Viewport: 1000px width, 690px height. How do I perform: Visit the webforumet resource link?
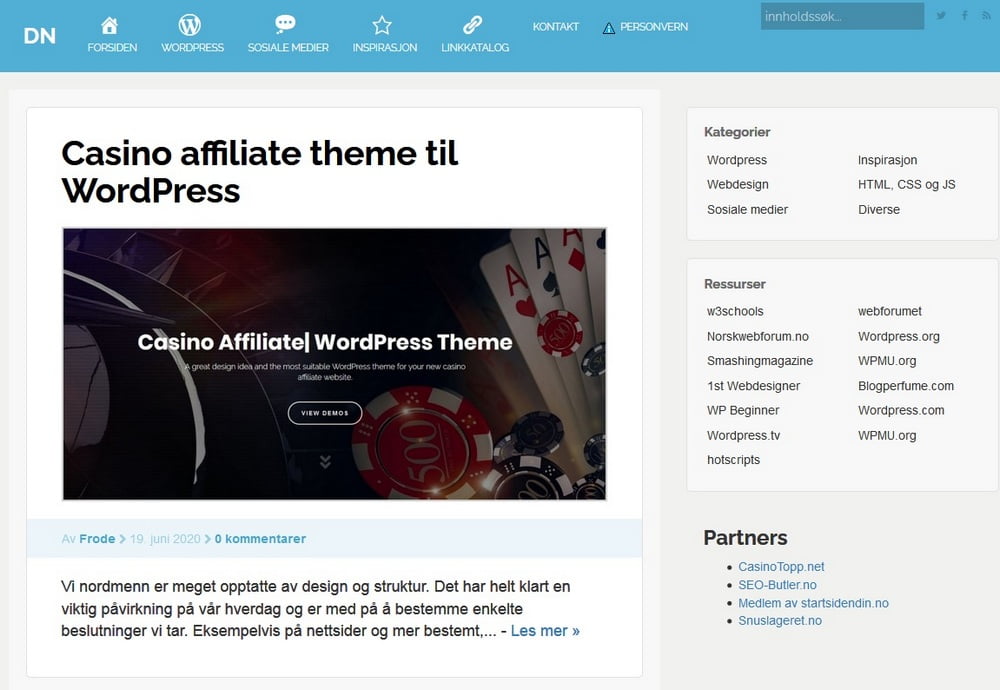point(890,311)
